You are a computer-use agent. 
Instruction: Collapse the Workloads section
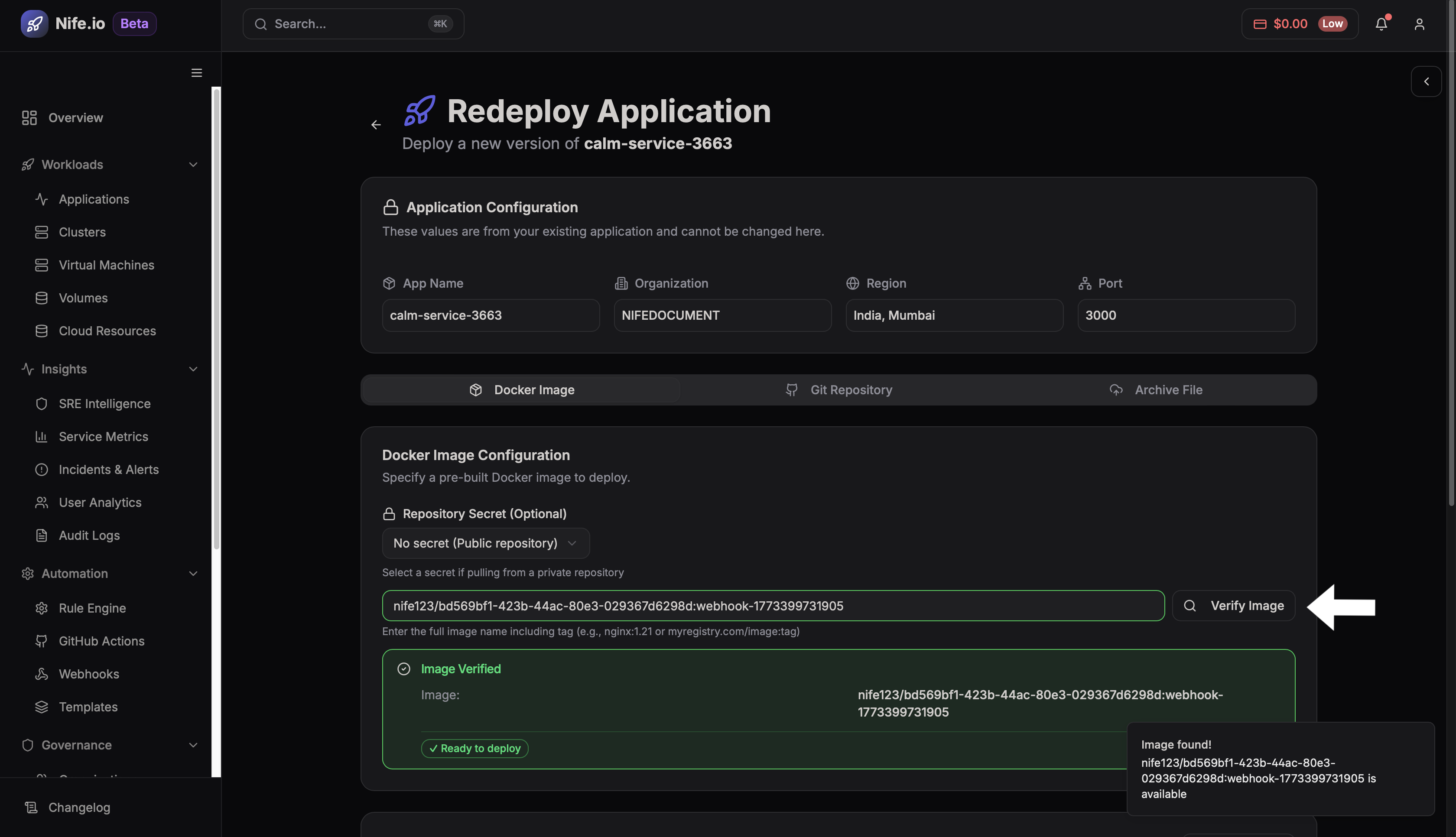tap(193, 165)
